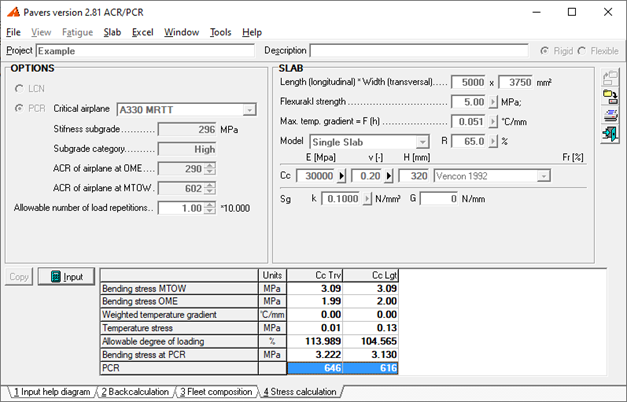This screenshot has height=402, width=627.
Task: Click the topmost greyed icon in right toolbar
Action: point(609,79)
